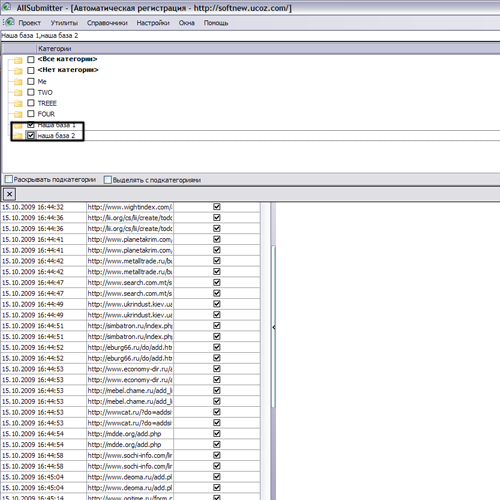Check the <Все категории> checkbox
The image size is (500, 500).
coord(31,59)
